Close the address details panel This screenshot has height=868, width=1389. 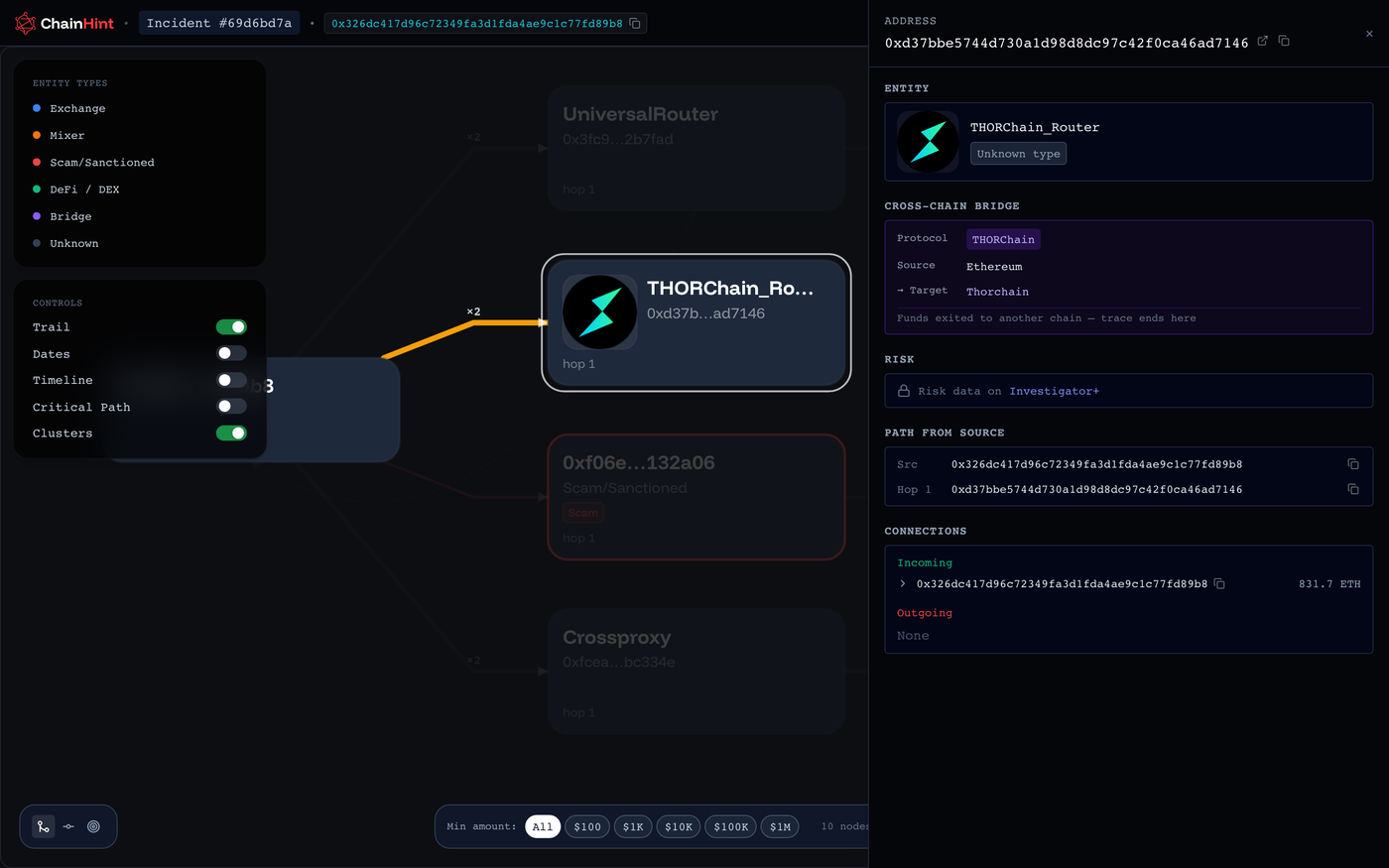click(x=1369, y=34)
